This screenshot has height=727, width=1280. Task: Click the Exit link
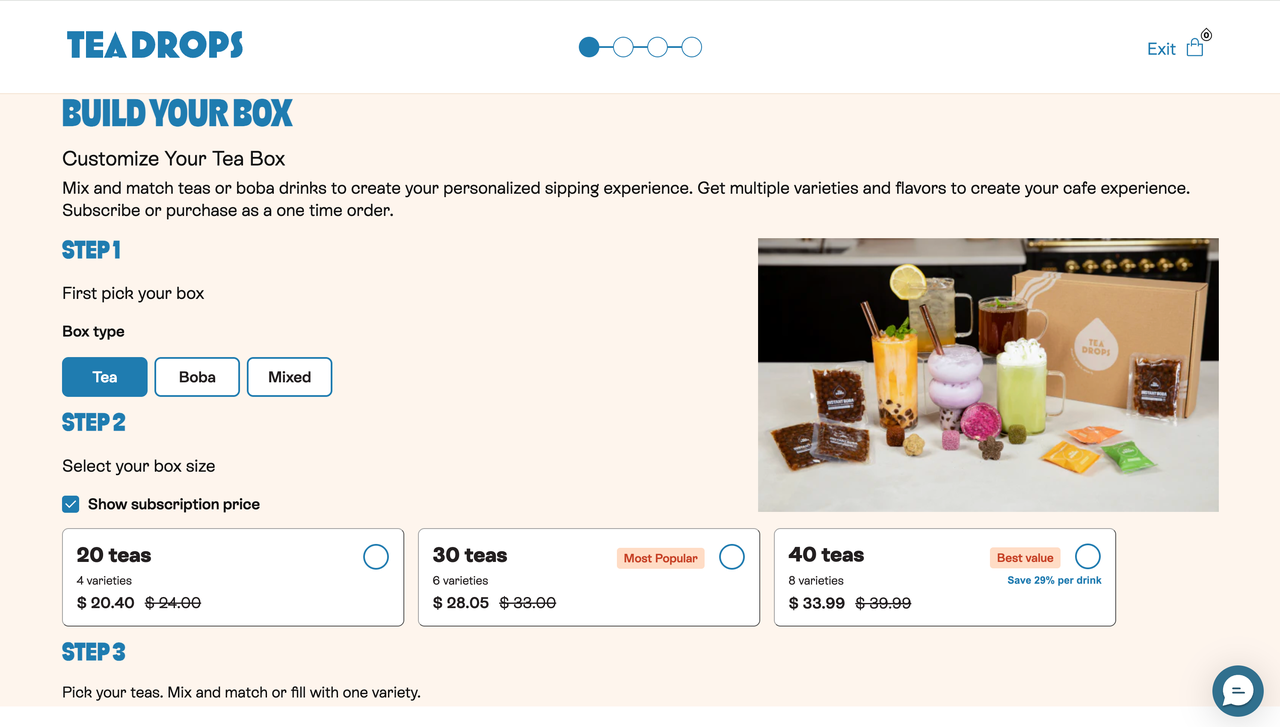tap(1161, 49)
